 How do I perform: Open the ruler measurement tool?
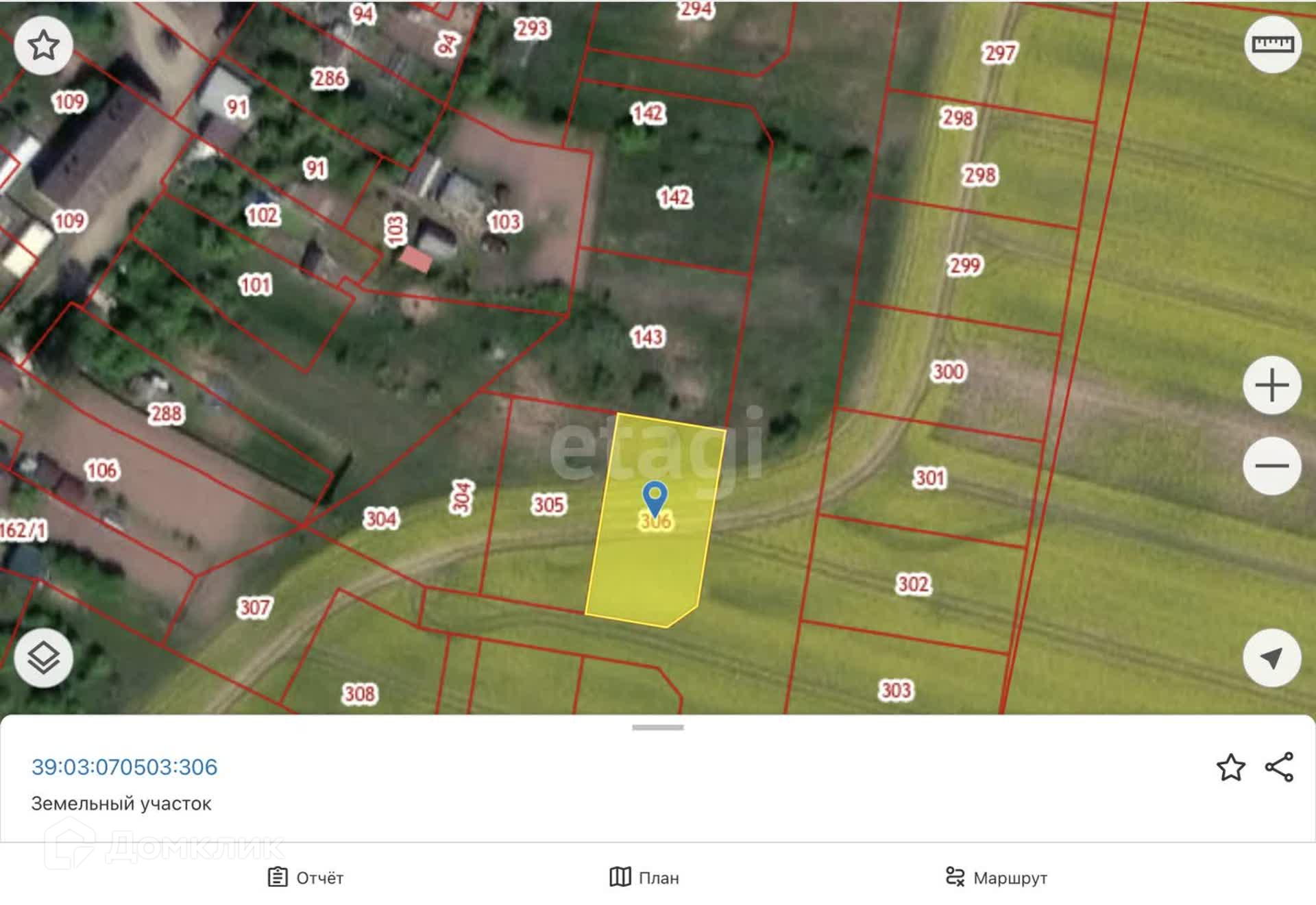(1272, 45)
